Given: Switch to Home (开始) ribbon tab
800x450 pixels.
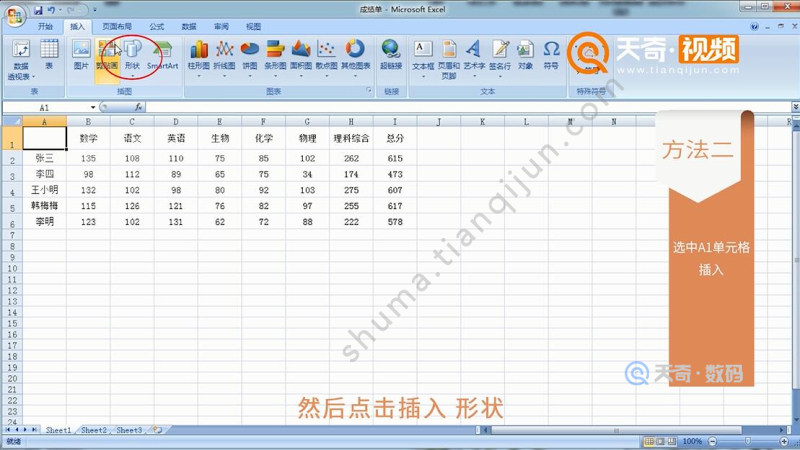Looking at the screenshot, I should 45,27.
